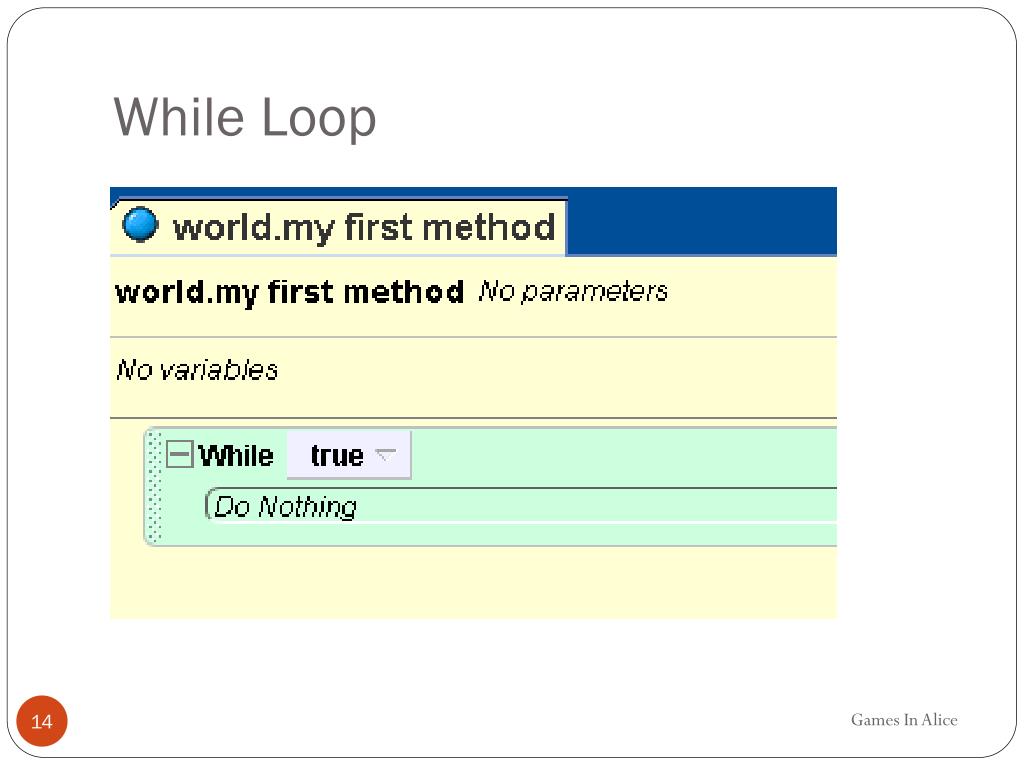Select the true value in While condition
The height and width of the screenshot is (768, 1024).
click(x=336, y=456)
